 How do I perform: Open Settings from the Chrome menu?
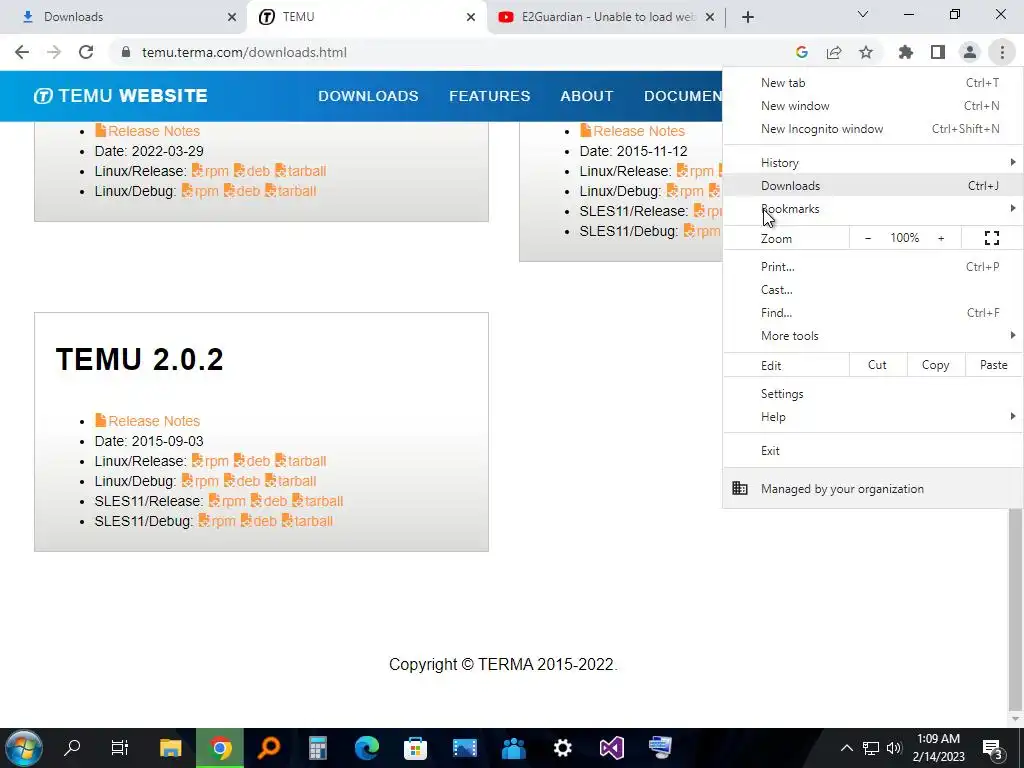[x=873, y=394]
